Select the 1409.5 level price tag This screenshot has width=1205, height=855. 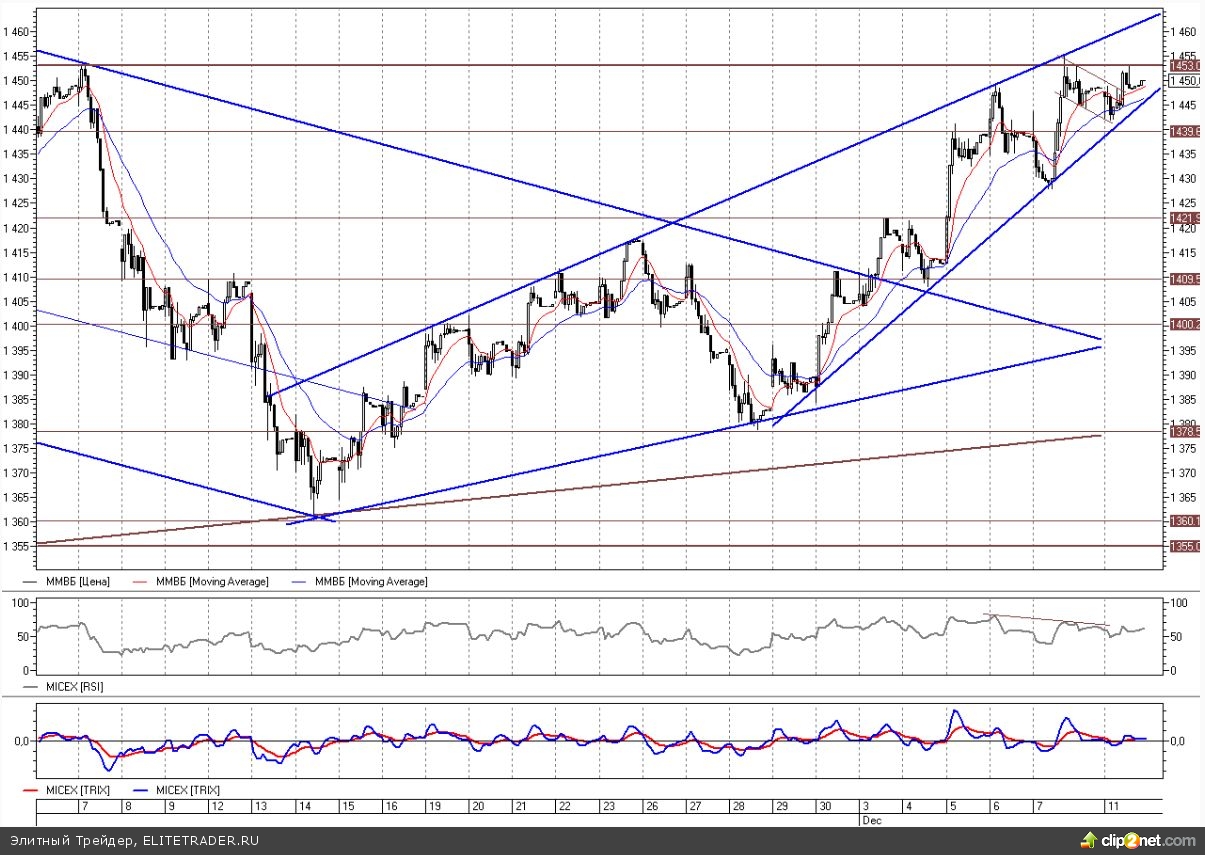tap(1184, 279)
